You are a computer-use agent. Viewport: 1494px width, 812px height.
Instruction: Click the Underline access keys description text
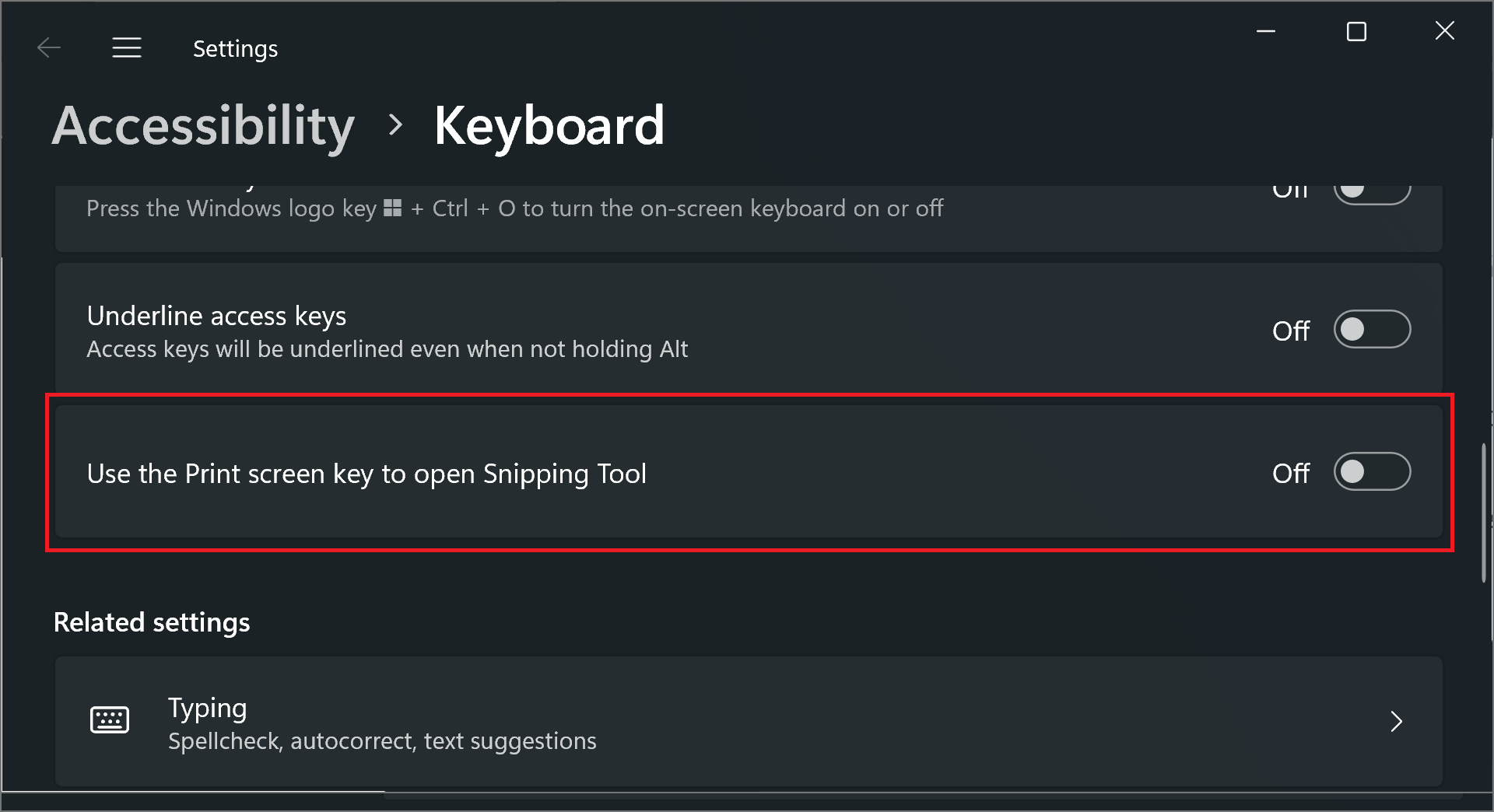pos(387,349)
